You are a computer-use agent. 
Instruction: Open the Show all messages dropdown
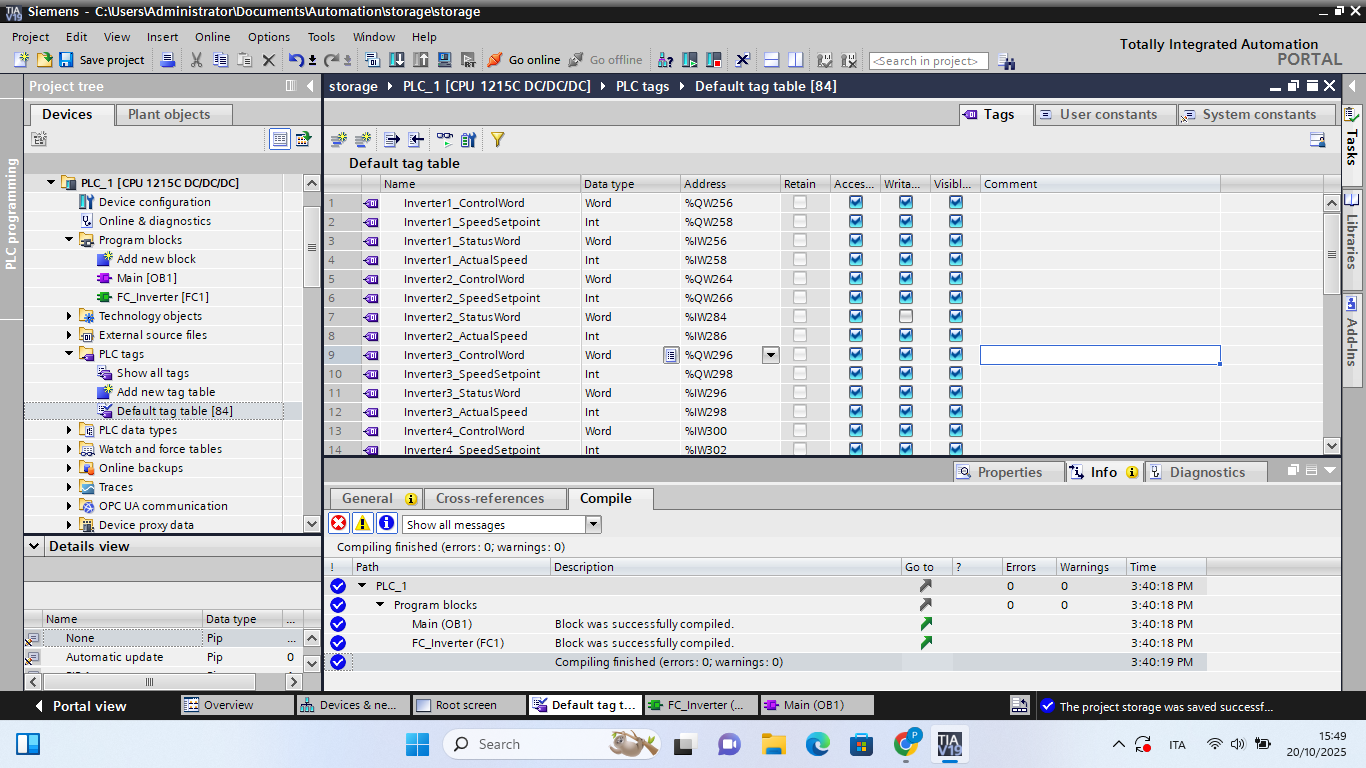[593, 524]
